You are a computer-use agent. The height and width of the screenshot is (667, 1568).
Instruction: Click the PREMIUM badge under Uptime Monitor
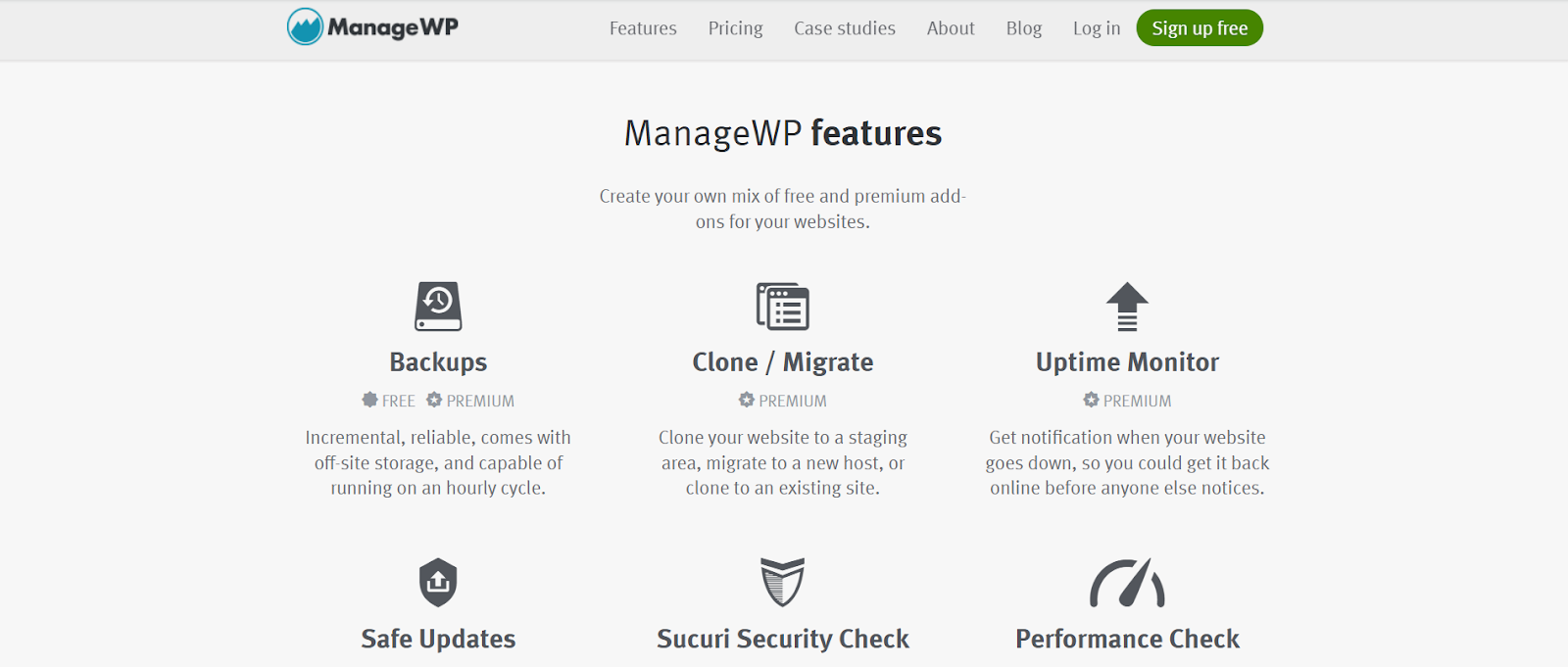click(1127, 401)
